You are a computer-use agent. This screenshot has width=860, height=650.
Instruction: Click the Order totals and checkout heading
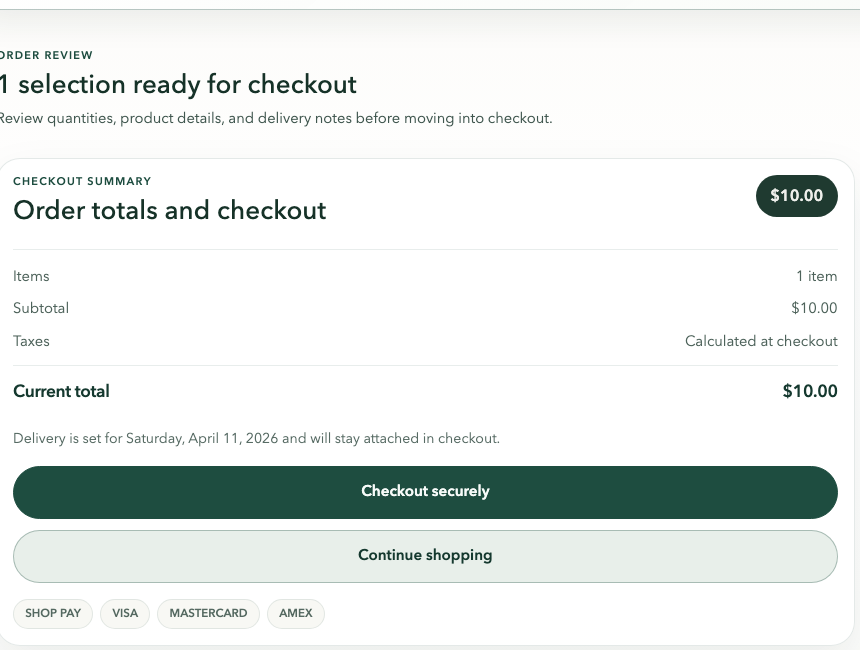(169, 210)
